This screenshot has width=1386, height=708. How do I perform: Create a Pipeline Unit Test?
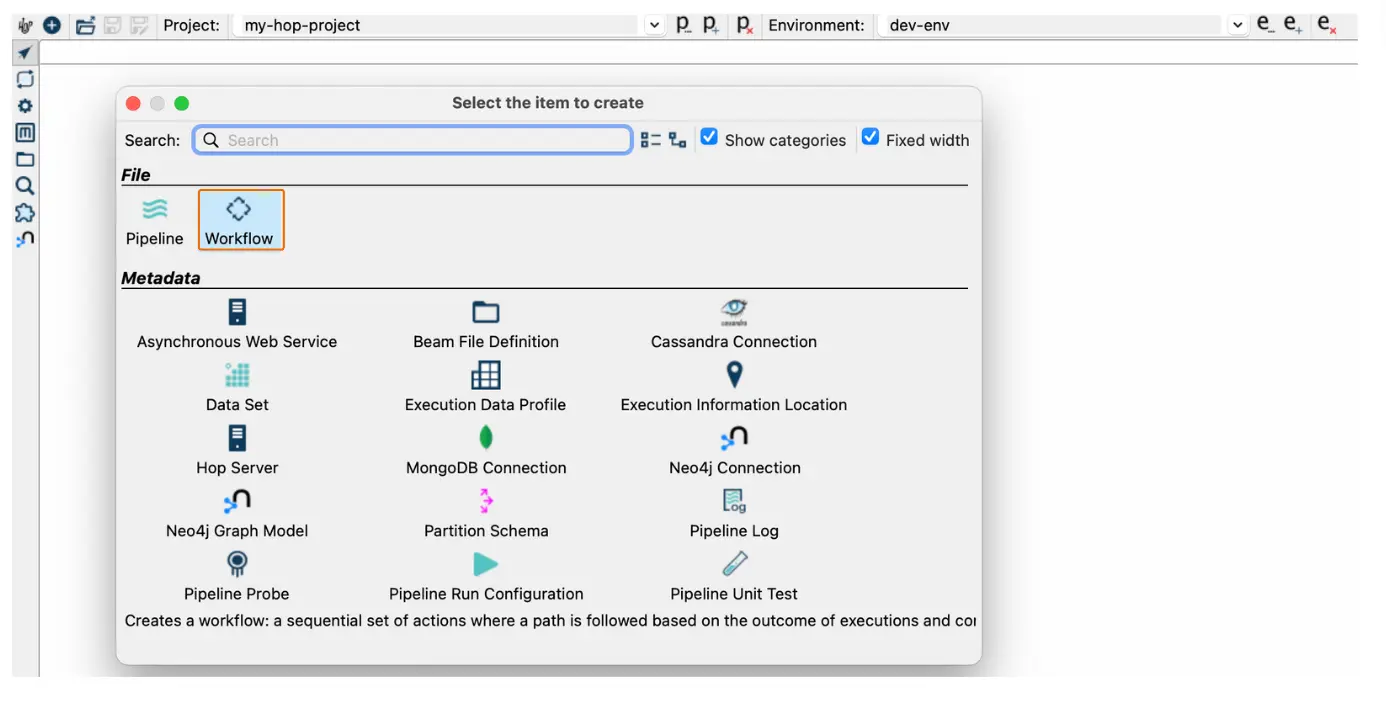click(734, 577)
